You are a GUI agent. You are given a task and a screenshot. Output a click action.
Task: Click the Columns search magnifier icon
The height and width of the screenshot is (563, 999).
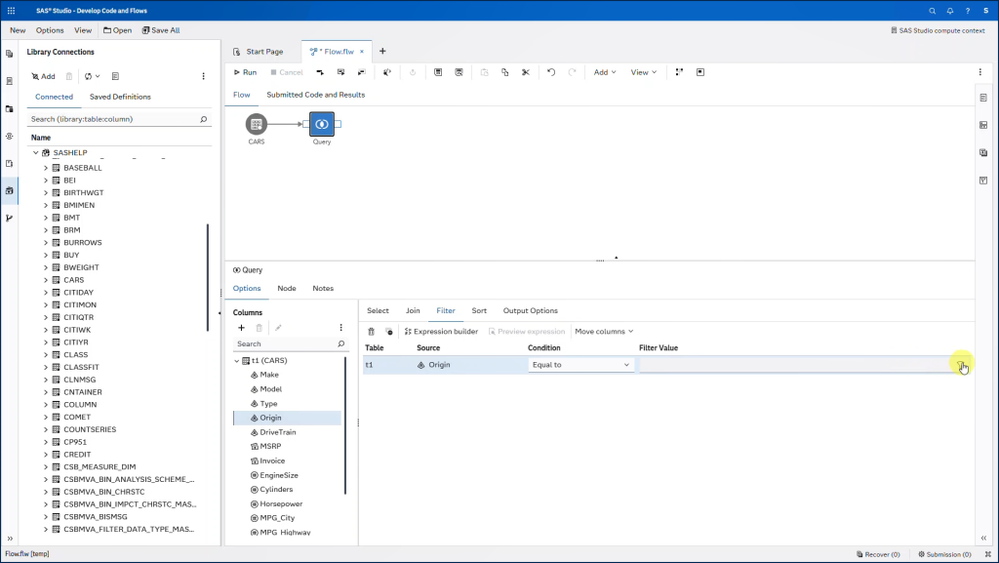(341, 344)
